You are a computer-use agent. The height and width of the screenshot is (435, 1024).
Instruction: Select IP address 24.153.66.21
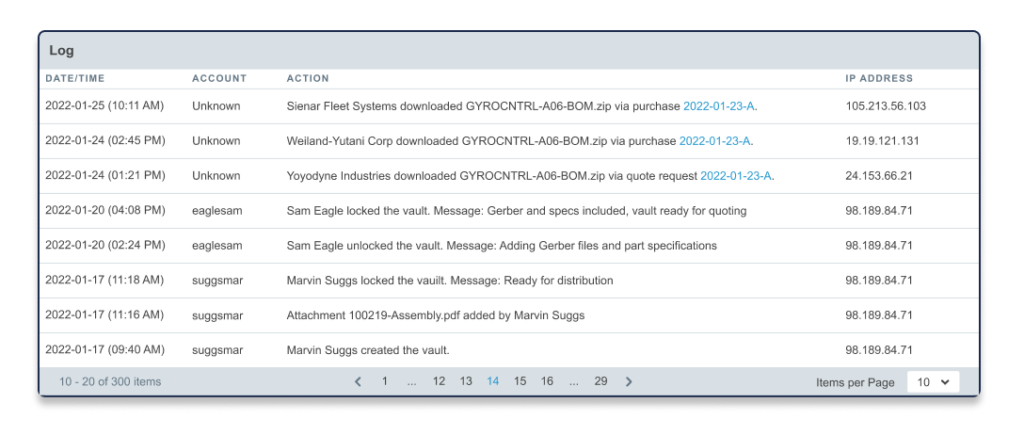[879, 176]
